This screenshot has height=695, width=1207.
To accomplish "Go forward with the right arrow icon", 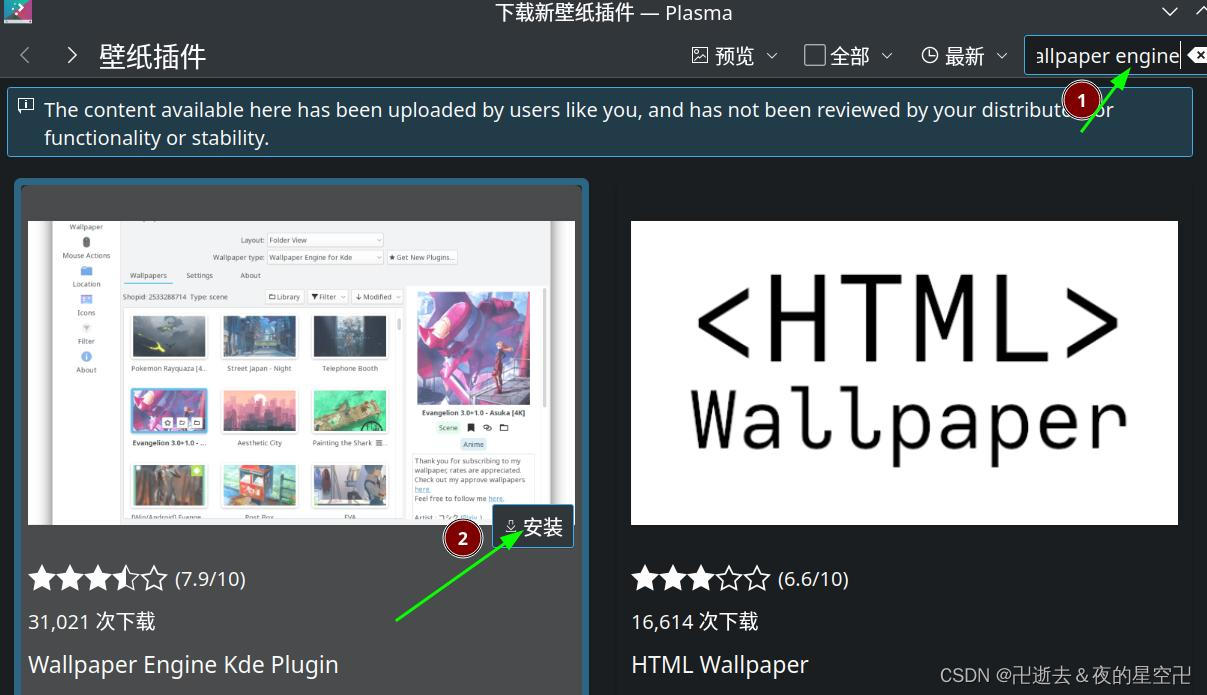I will 71,55.
